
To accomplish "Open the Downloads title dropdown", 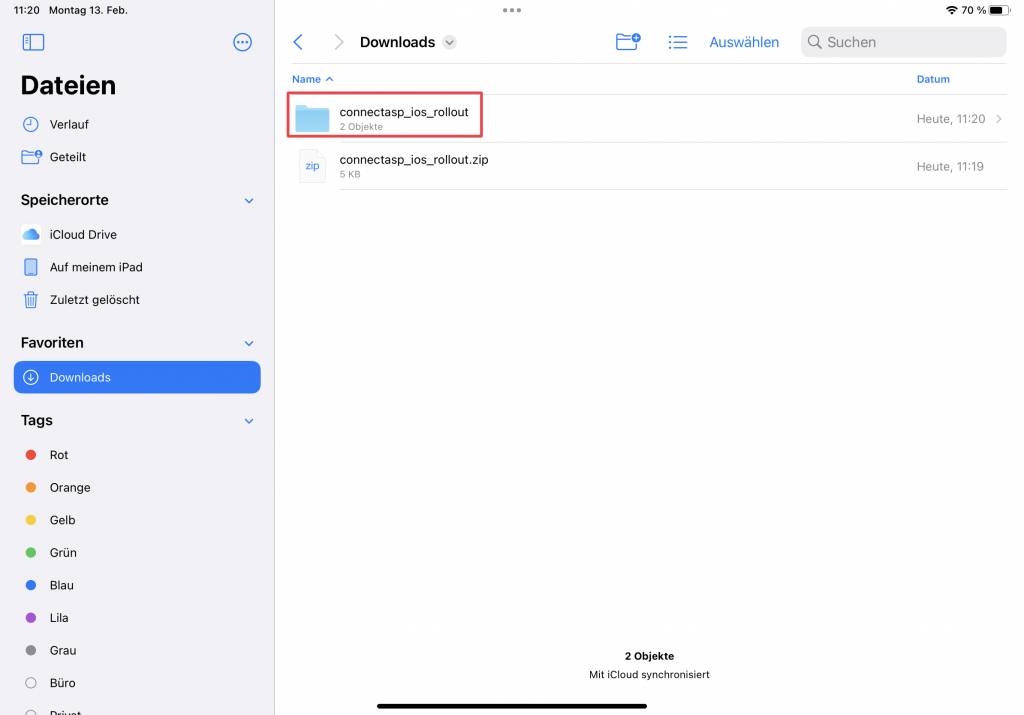I will tap(449, 42).
